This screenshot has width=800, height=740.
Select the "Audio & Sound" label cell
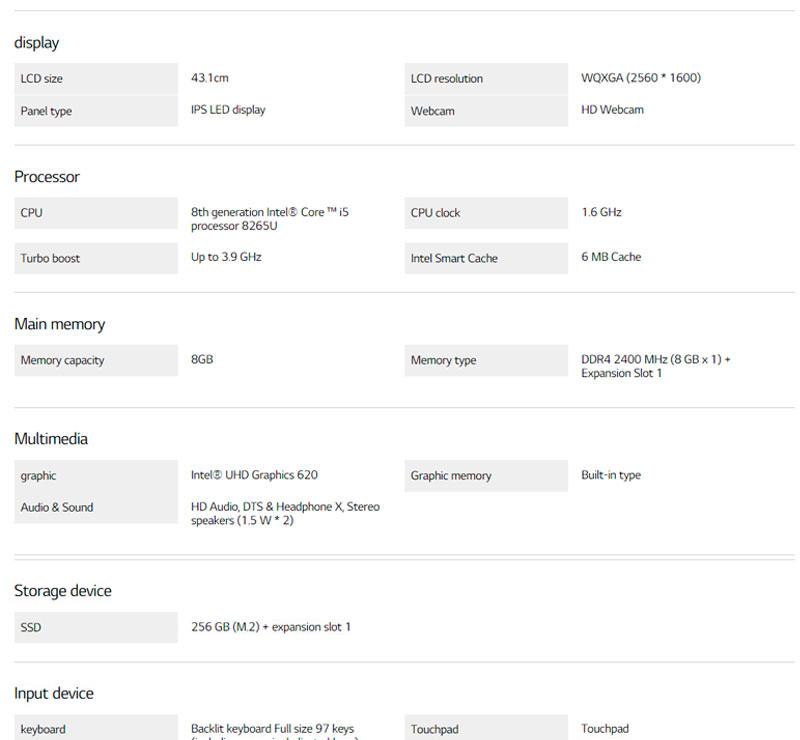95,507
